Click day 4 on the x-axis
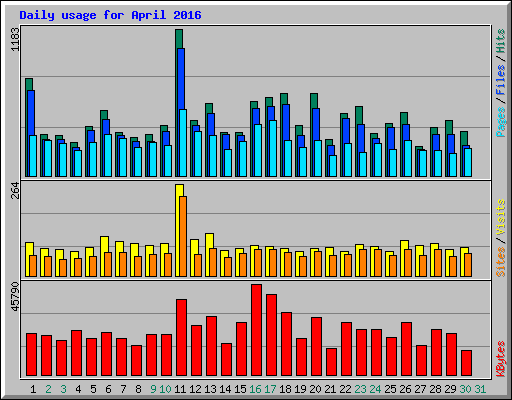 78,389
